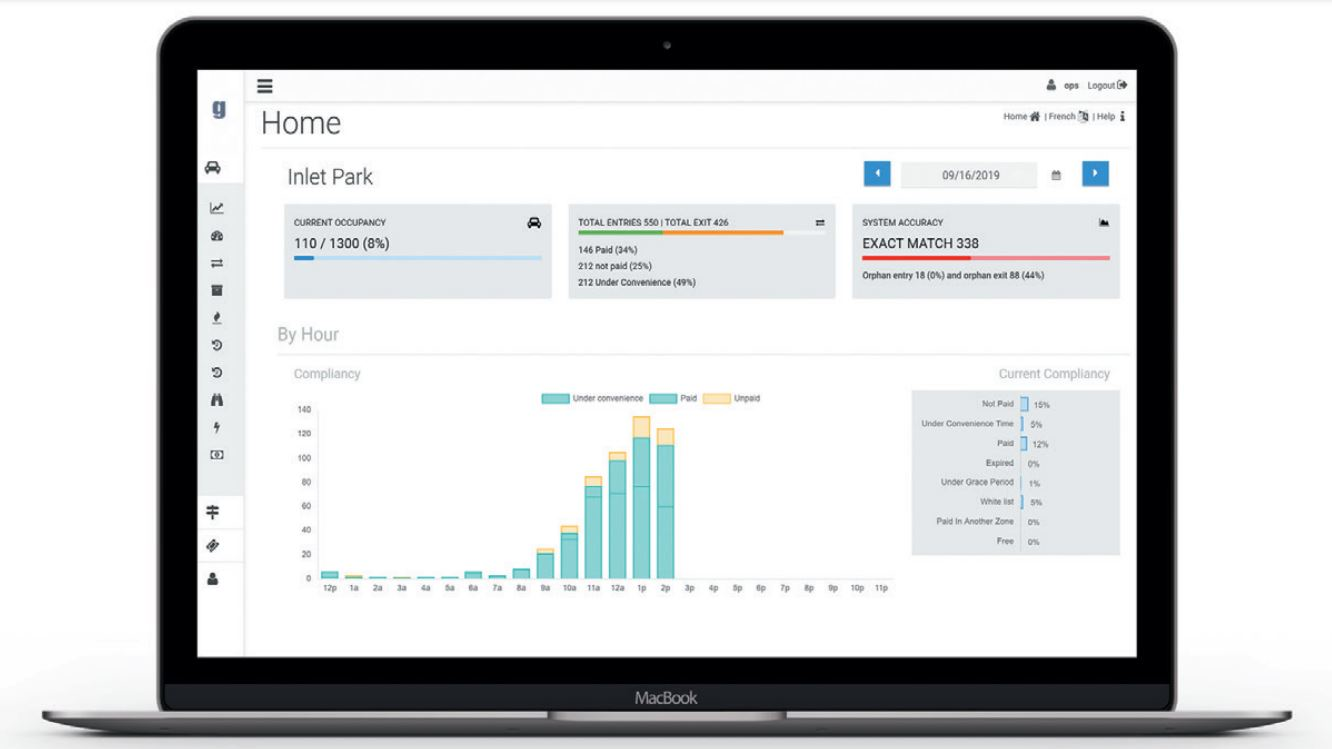The width and height of the screenshot is (1332, 749).
Task: Select the lightning bolt sidebar icon
Action: tap(216, 427)
